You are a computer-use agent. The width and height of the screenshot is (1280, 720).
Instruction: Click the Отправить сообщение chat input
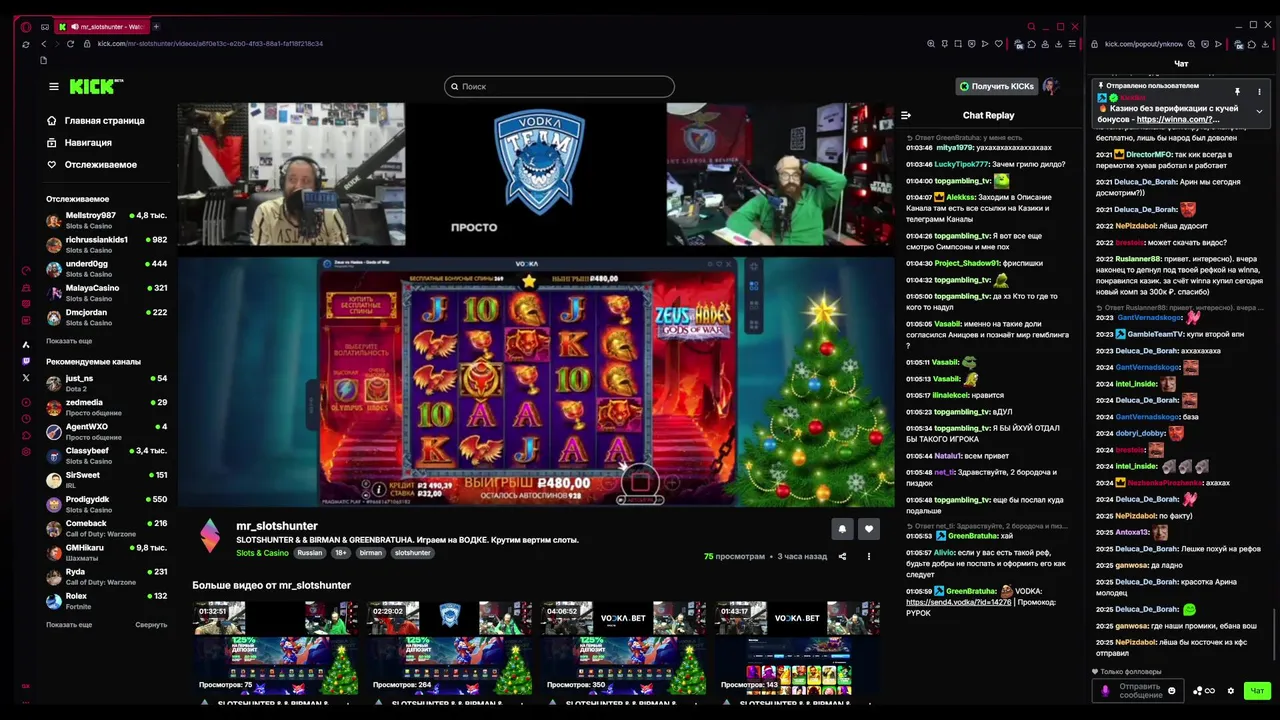(x=1140, y=691)
